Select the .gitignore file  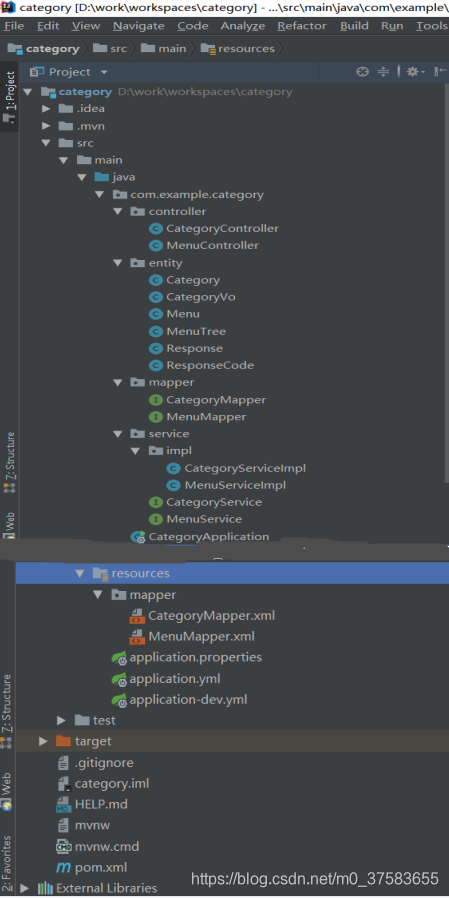click(x=95, y=763)
